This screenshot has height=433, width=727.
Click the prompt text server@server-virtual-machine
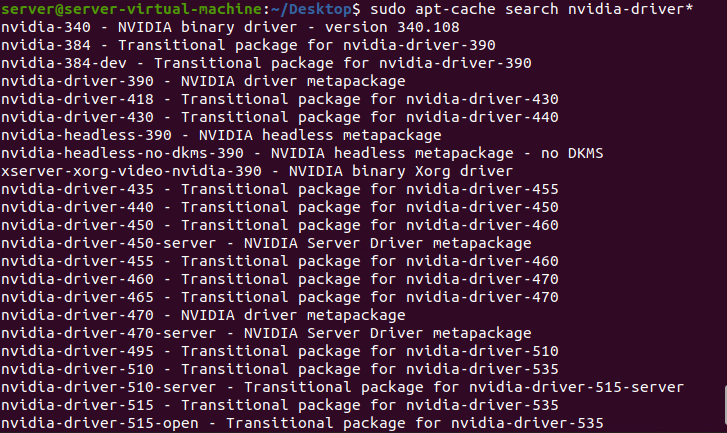131,9
